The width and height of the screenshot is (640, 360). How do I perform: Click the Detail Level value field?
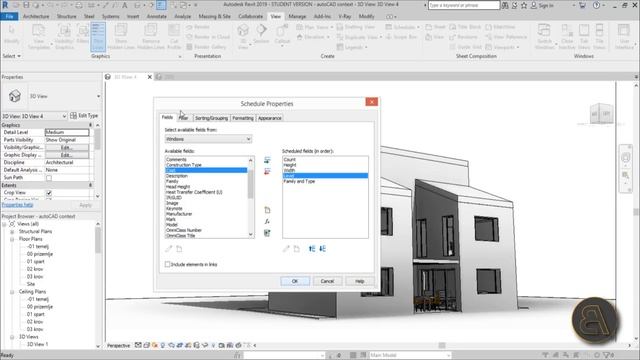67,132
